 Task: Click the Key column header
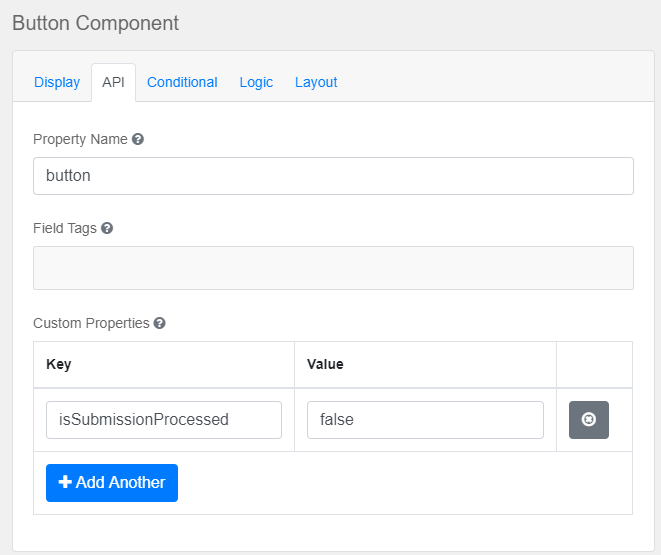[x=59, y=365]
